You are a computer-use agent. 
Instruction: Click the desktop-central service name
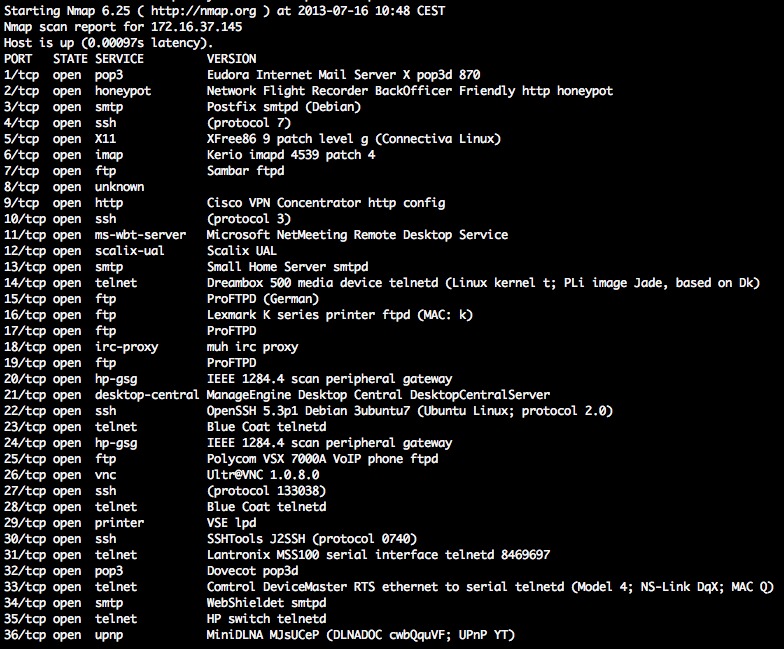pyautogui.click(x=147, y=395)
